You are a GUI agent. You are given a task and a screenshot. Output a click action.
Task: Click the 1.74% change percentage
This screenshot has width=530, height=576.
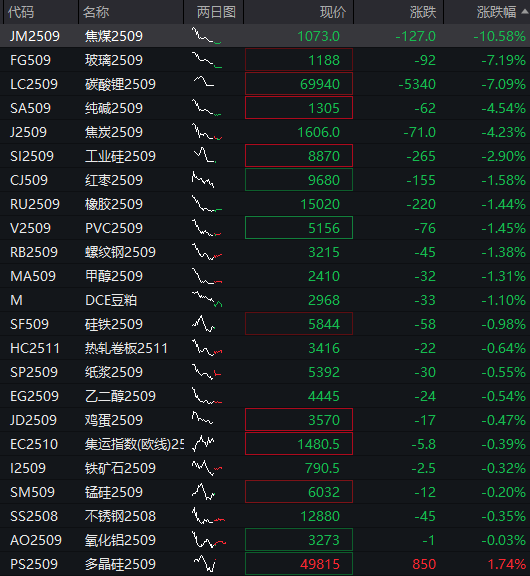click(506, 564)
